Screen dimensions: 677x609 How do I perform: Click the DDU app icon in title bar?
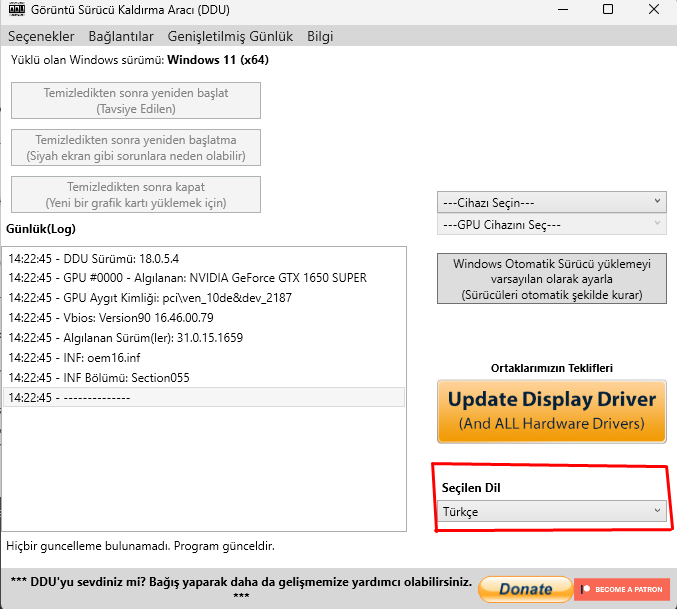[17, 9]
